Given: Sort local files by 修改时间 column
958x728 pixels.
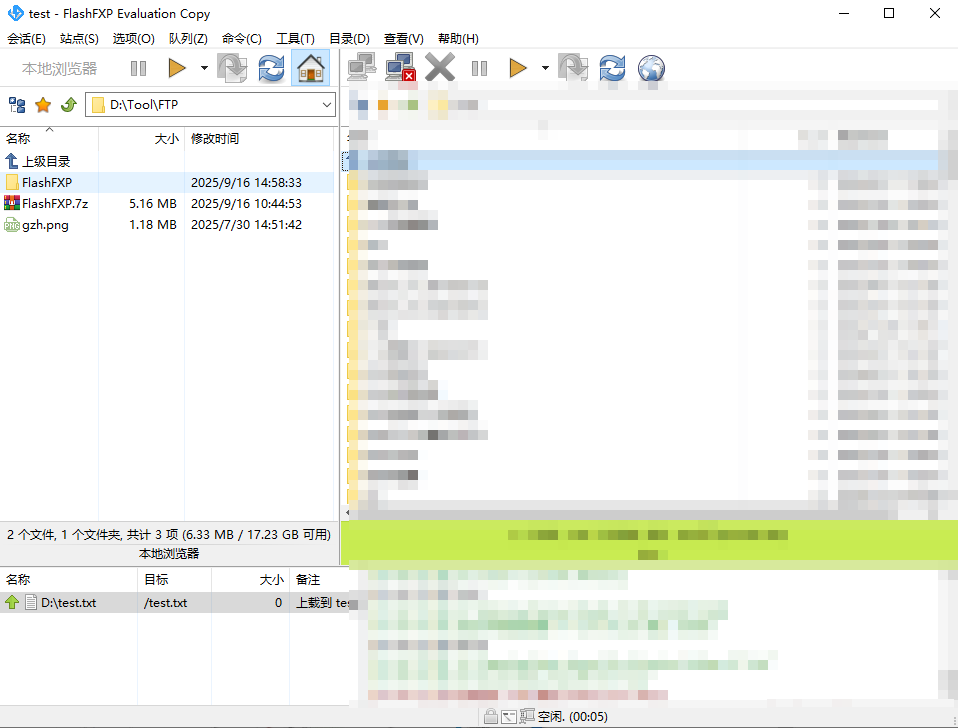Looking at the screenshot, I should click(x=260, y=139).
